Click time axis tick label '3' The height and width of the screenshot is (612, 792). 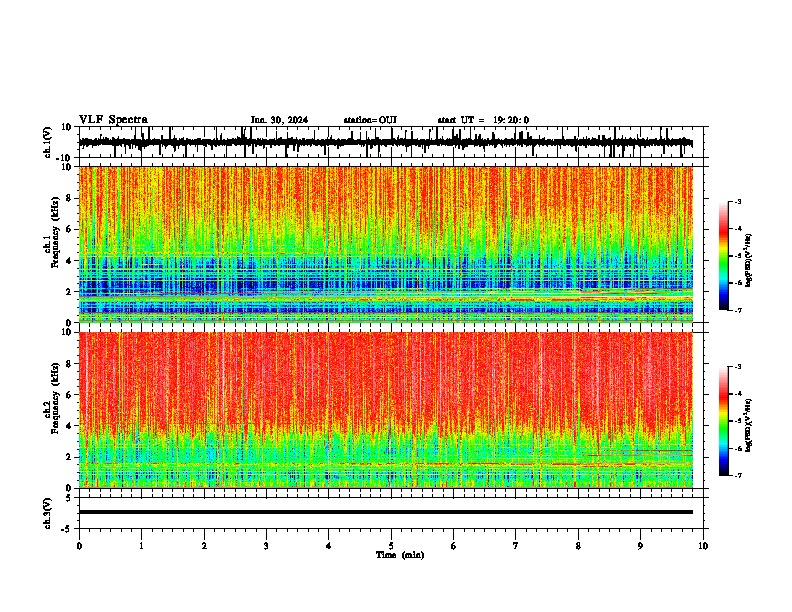click(266, 546)
